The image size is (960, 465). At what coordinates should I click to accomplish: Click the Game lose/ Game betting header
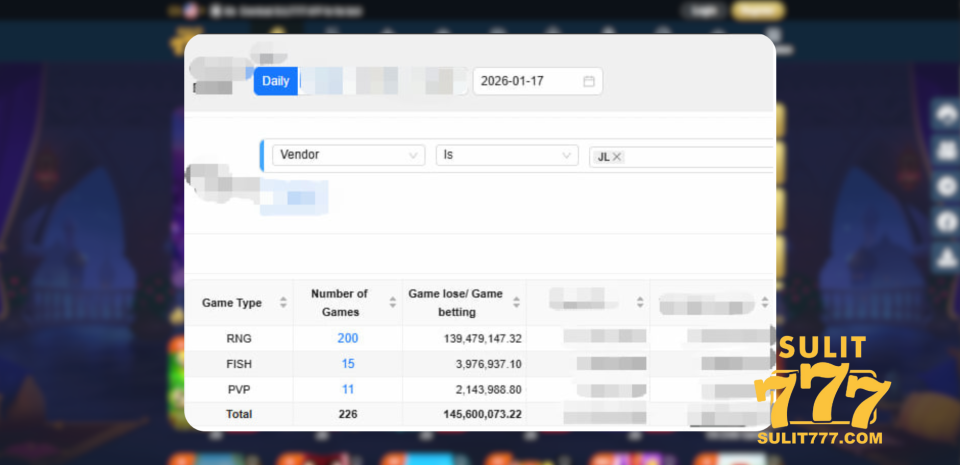456,302
